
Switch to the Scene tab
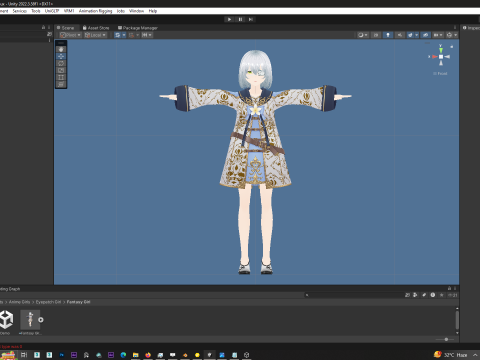66,28
